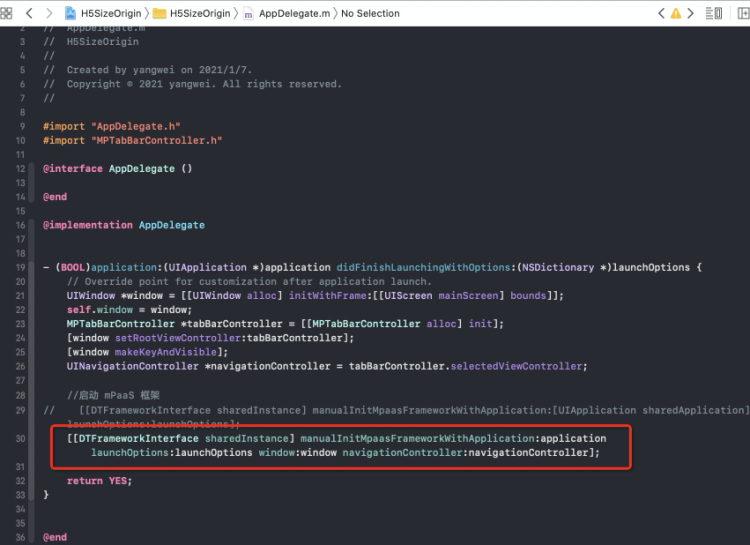Open the adjust editor options icon
The width and height of the screenshot is (750, 545).
(714, 13)
